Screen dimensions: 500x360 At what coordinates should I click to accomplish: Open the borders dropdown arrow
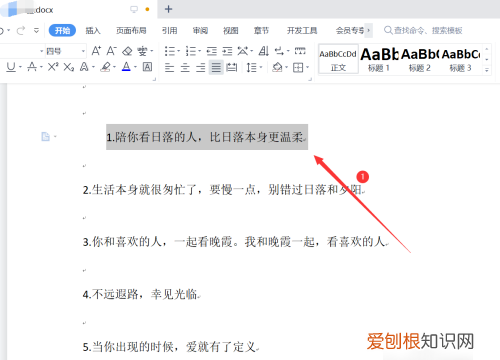point(307,68)
